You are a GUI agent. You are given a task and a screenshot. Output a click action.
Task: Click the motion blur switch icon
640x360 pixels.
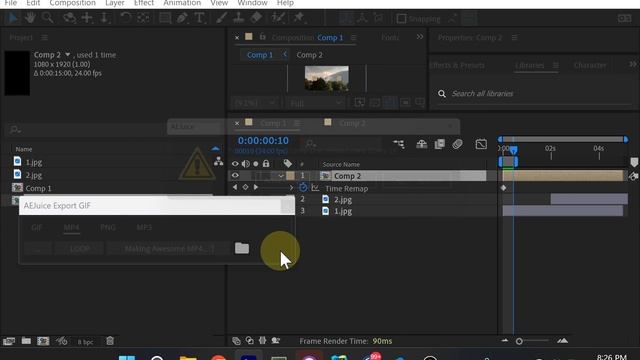[x=458, y=144]
